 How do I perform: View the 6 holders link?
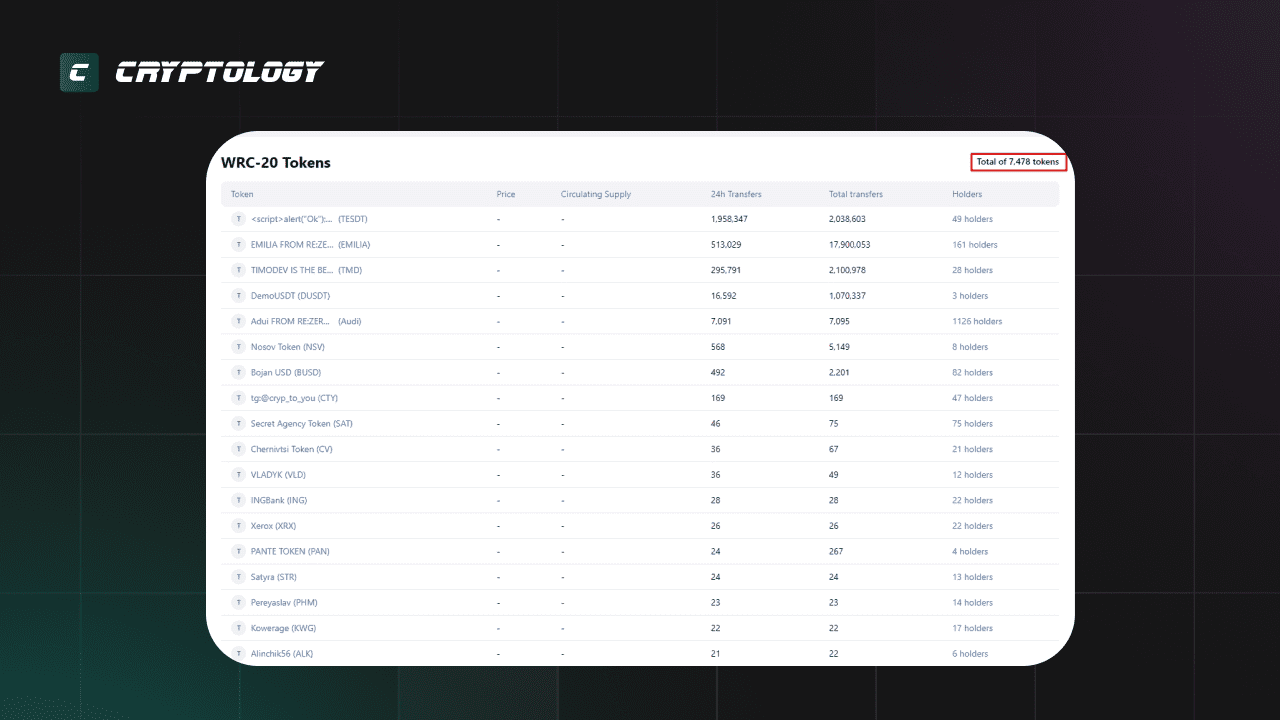pyautogui.click(x=970, y=654)
